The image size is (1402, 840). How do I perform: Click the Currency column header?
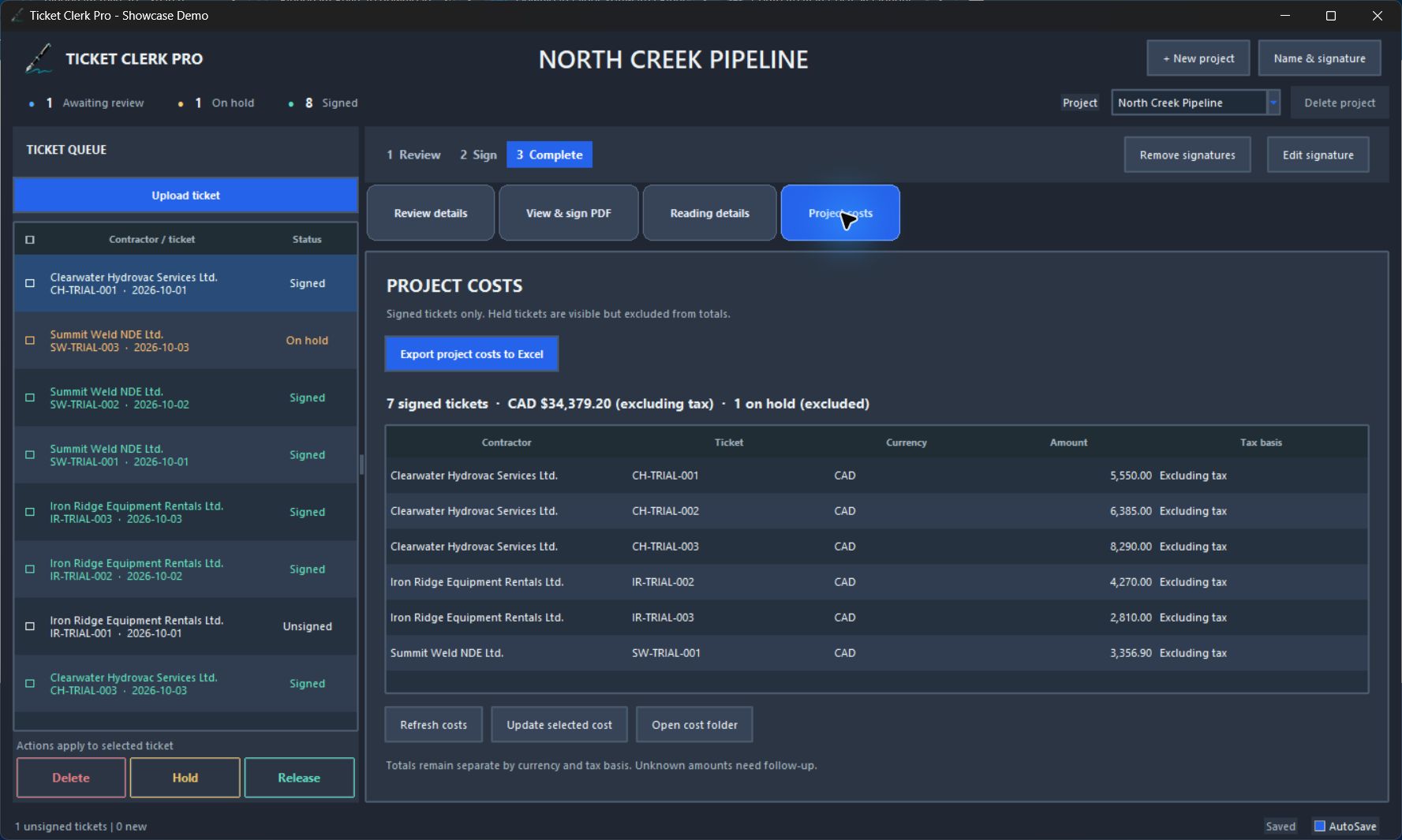point(906,442)
